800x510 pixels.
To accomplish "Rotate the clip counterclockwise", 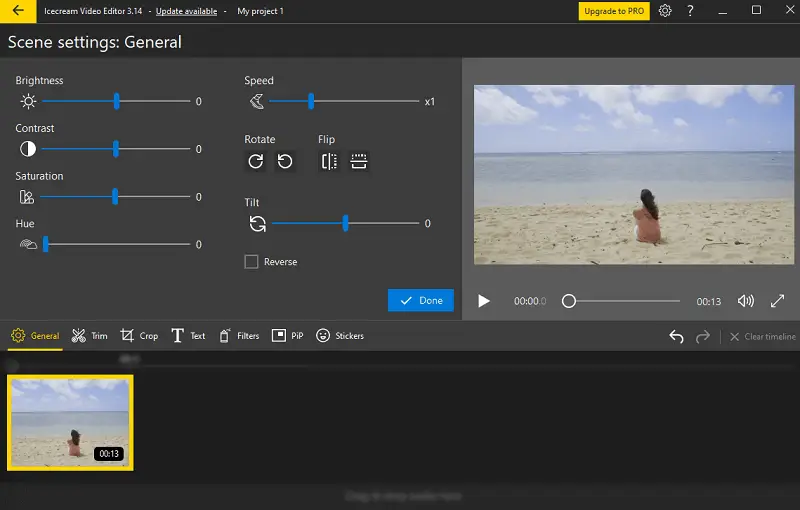I will 285,162.
